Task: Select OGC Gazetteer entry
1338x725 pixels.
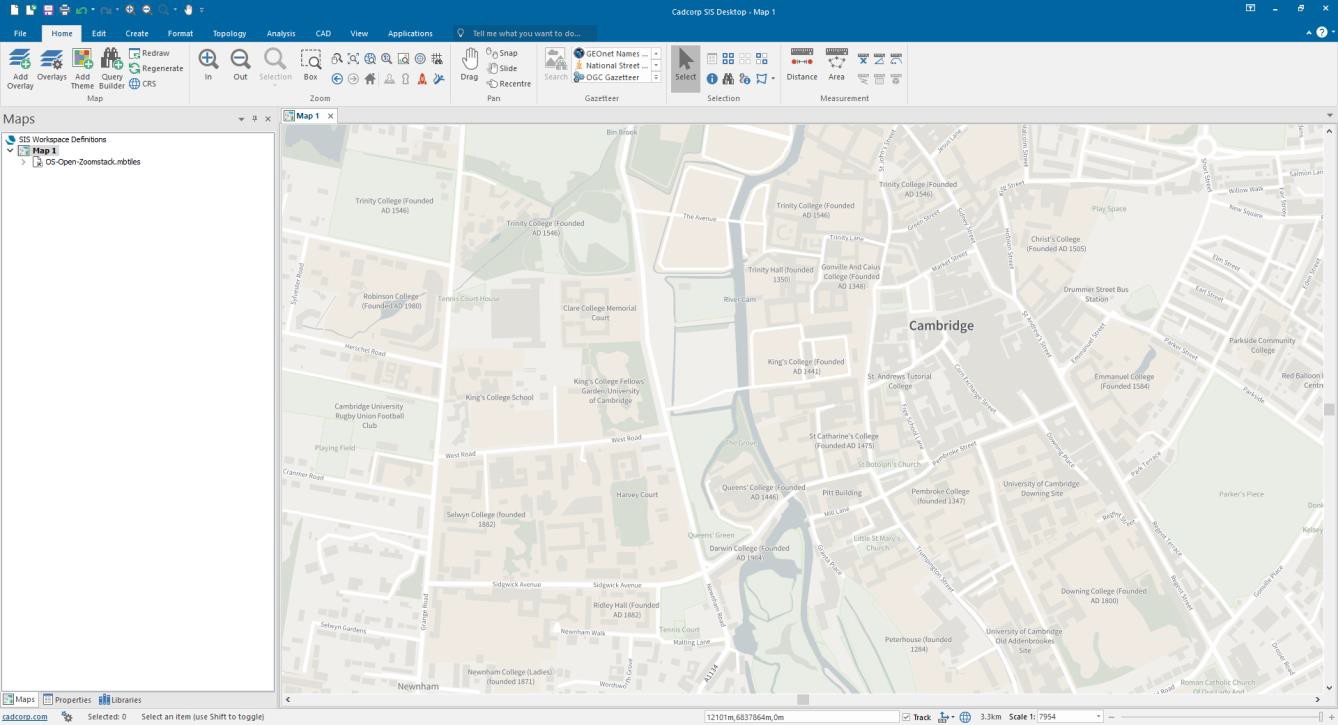Action: (x=611, y=77)
